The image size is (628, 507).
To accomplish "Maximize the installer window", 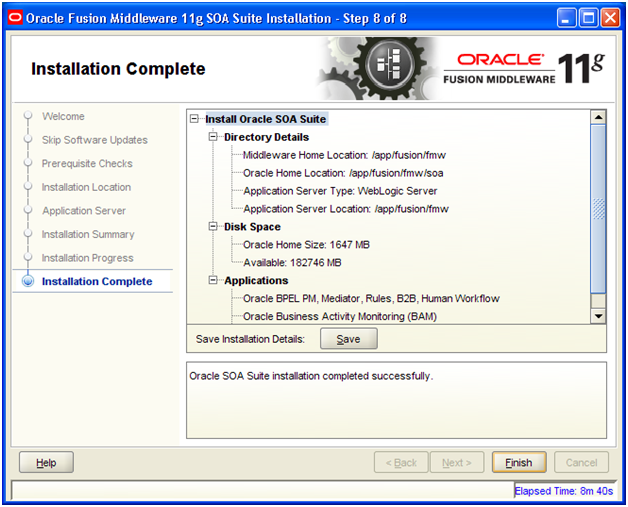I will (x=588, y=18).
